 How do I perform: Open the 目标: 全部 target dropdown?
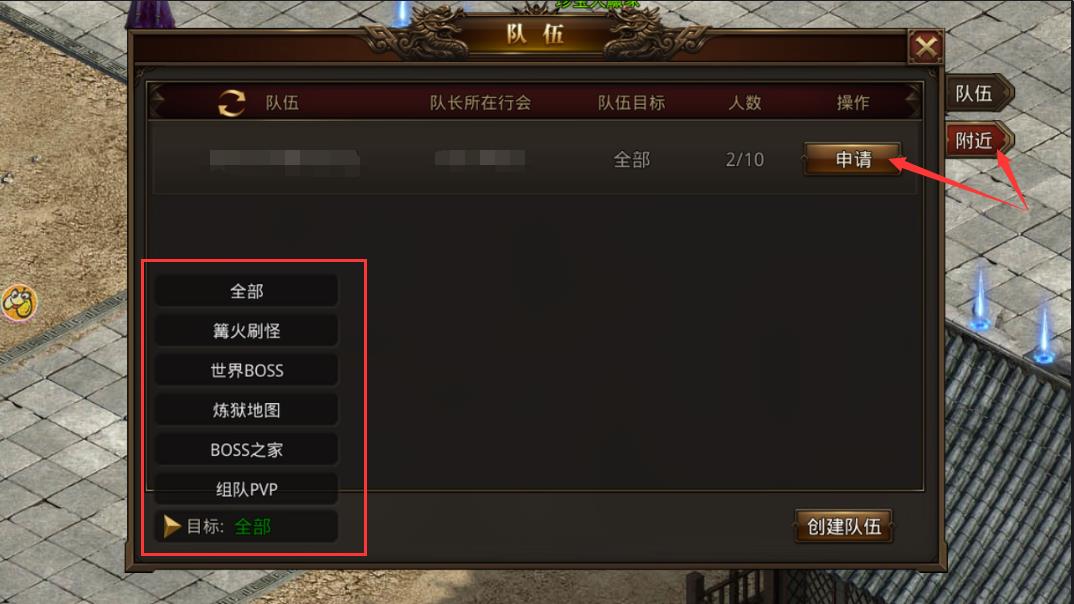click(x=247, y=526)
